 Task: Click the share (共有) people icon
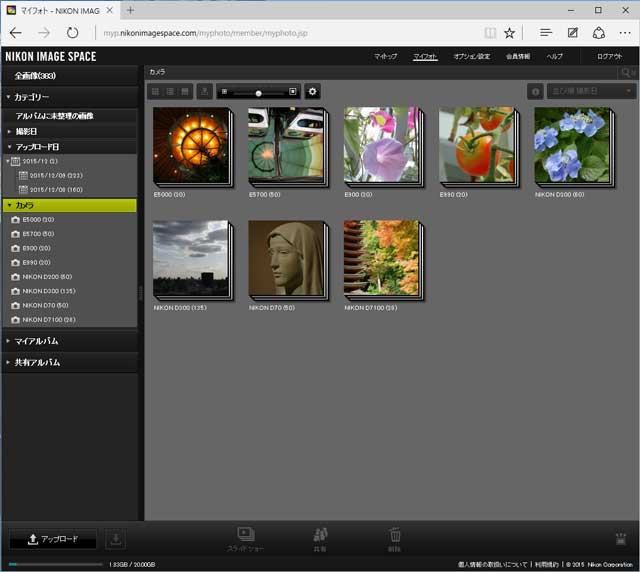tap(321, 535)
